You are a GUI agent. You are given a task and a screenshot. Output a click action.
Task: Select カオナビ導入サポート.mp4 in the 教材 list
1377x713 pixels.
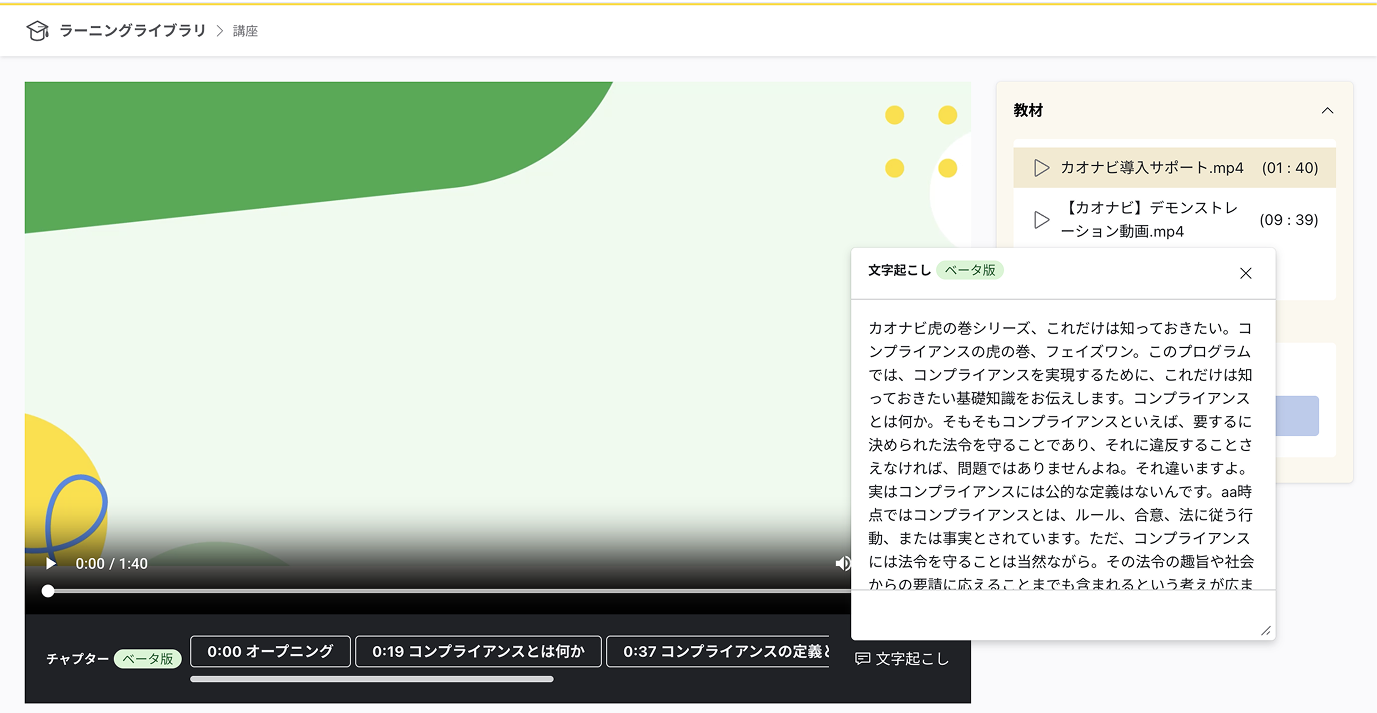1152,167
